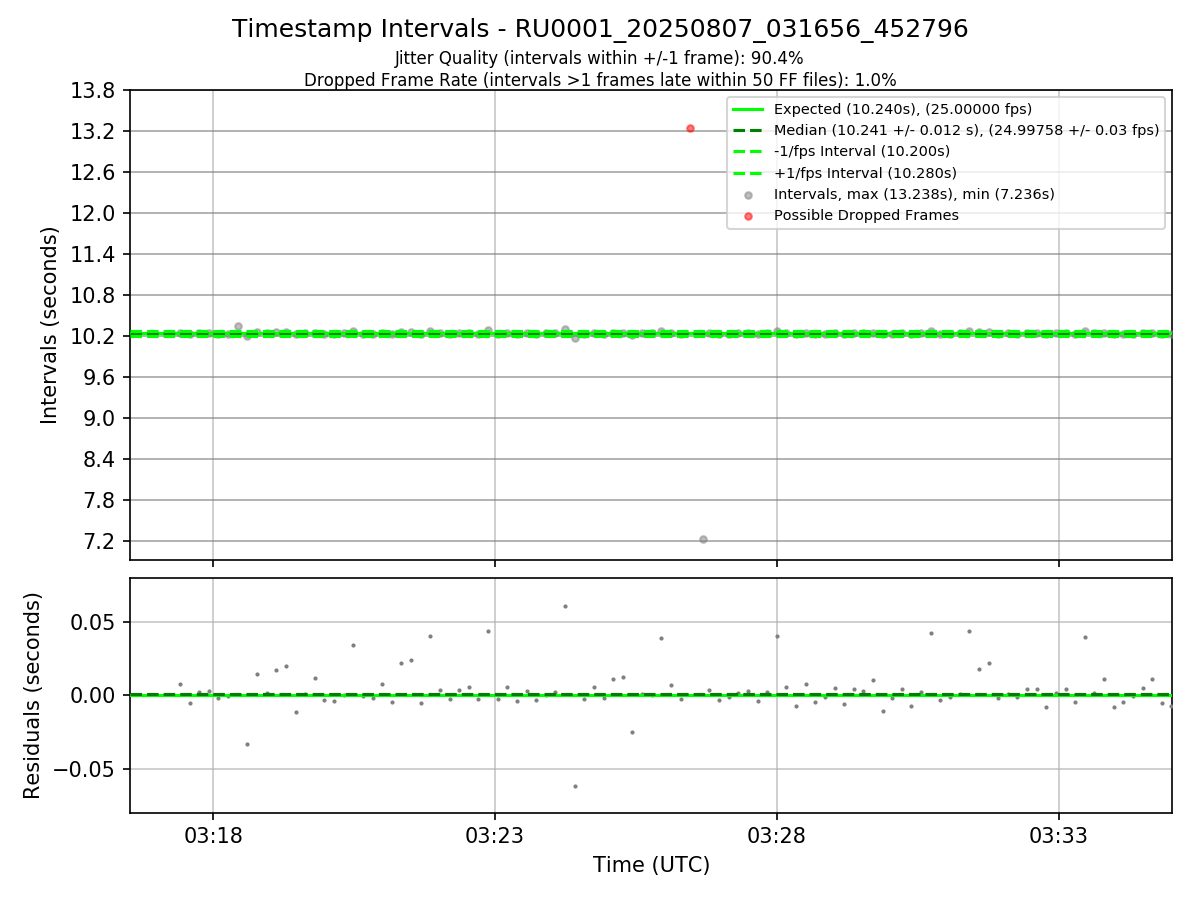Click the Intervals (seconds) axis label

[x=50, y=325]
